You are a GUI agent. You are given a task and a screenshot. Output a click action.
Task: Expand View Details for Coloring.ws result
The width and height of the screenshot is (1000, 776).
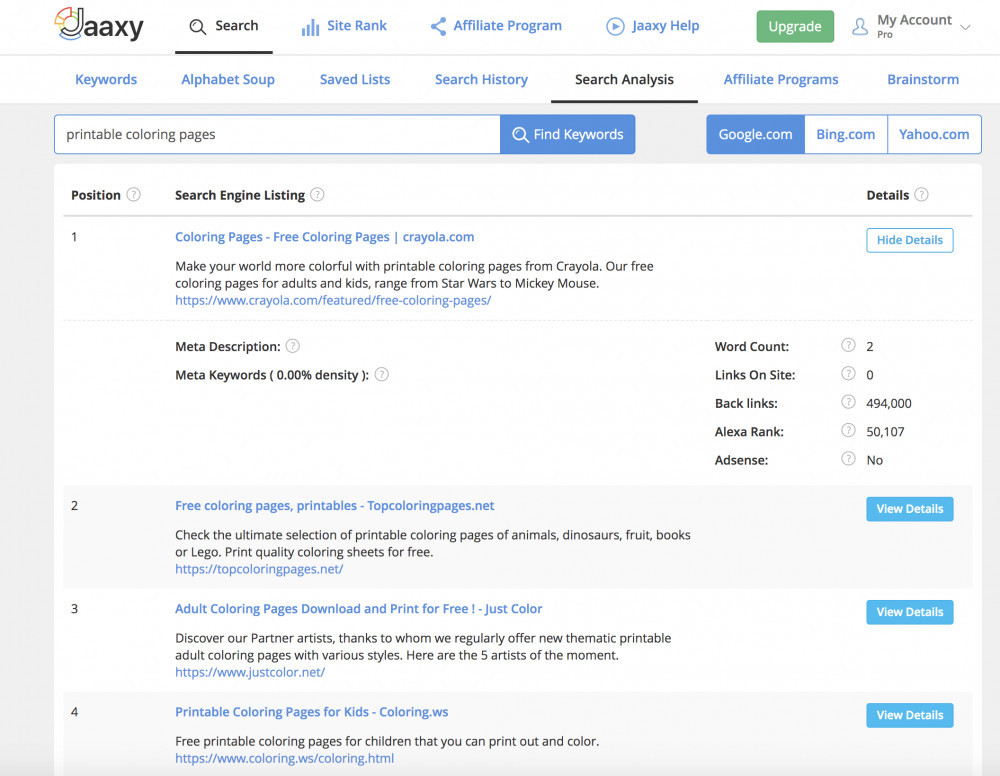(909, 715)
